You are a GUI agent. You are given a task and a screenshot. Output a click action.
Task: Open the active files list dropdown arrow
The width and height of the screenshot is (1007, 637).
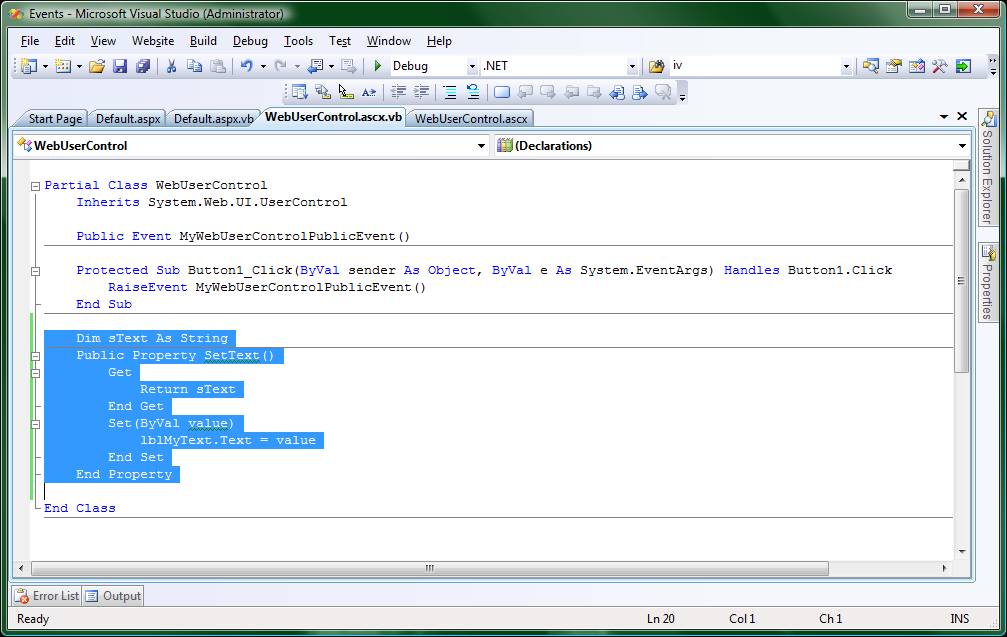pos(943,116)
